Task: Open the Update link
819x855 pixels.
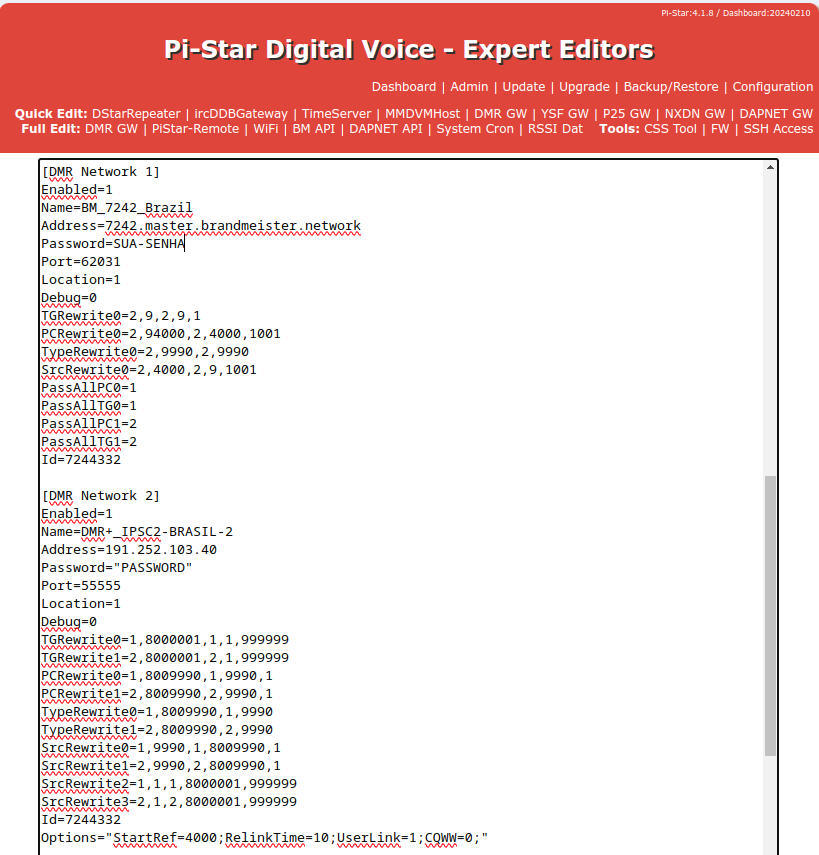Action: tap(523, 87)
